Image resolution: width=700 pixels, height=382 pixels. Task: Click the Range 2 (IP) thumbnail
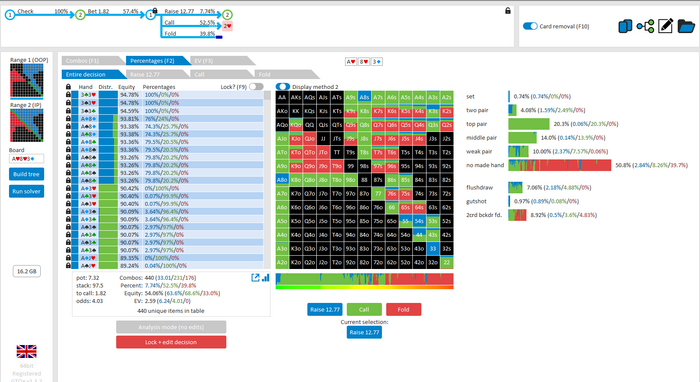(x=27, y=125)
